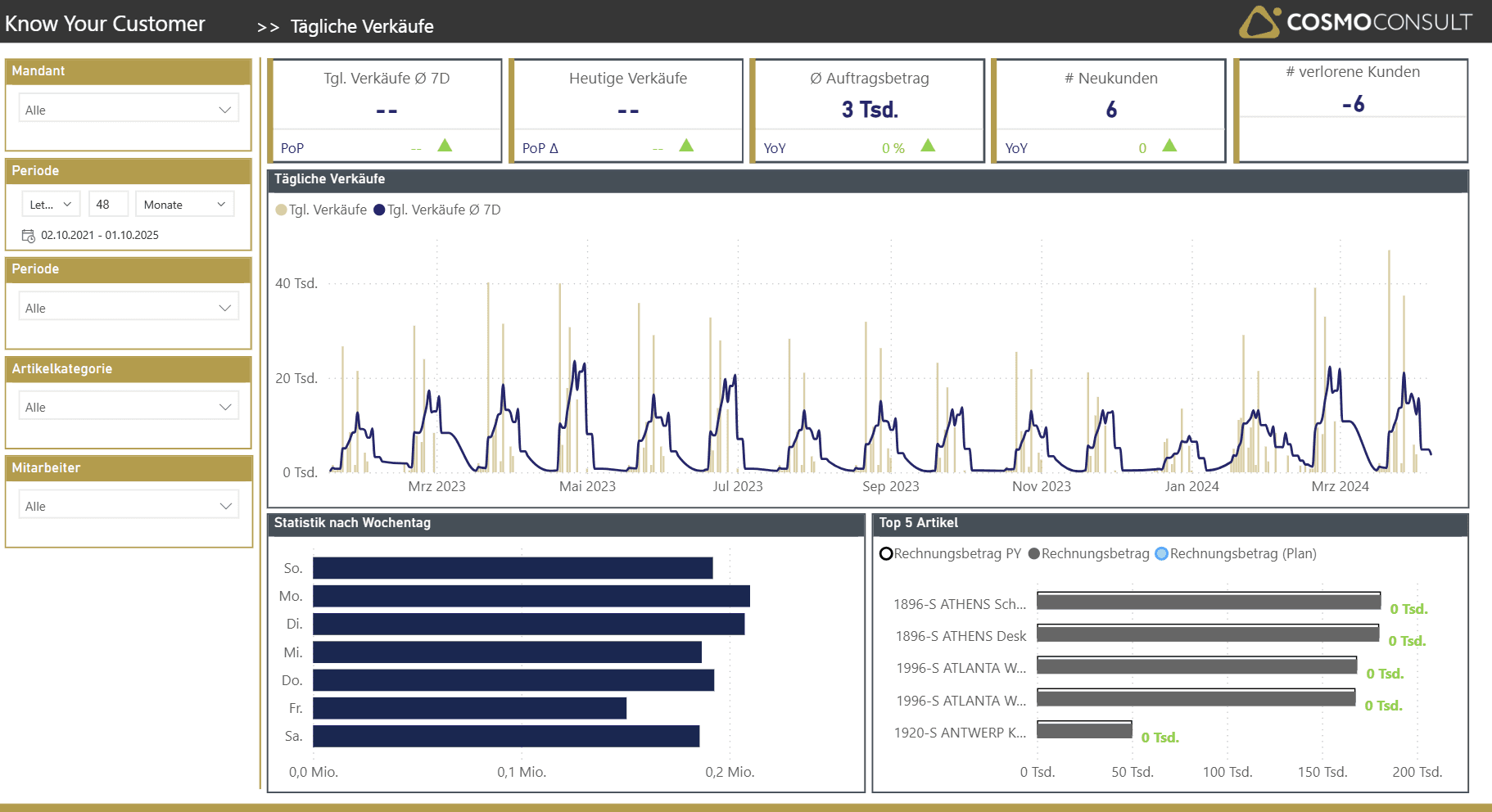Select the # Neukunden card value
Screen dimensions: 1492x812
coord(1111,110)
